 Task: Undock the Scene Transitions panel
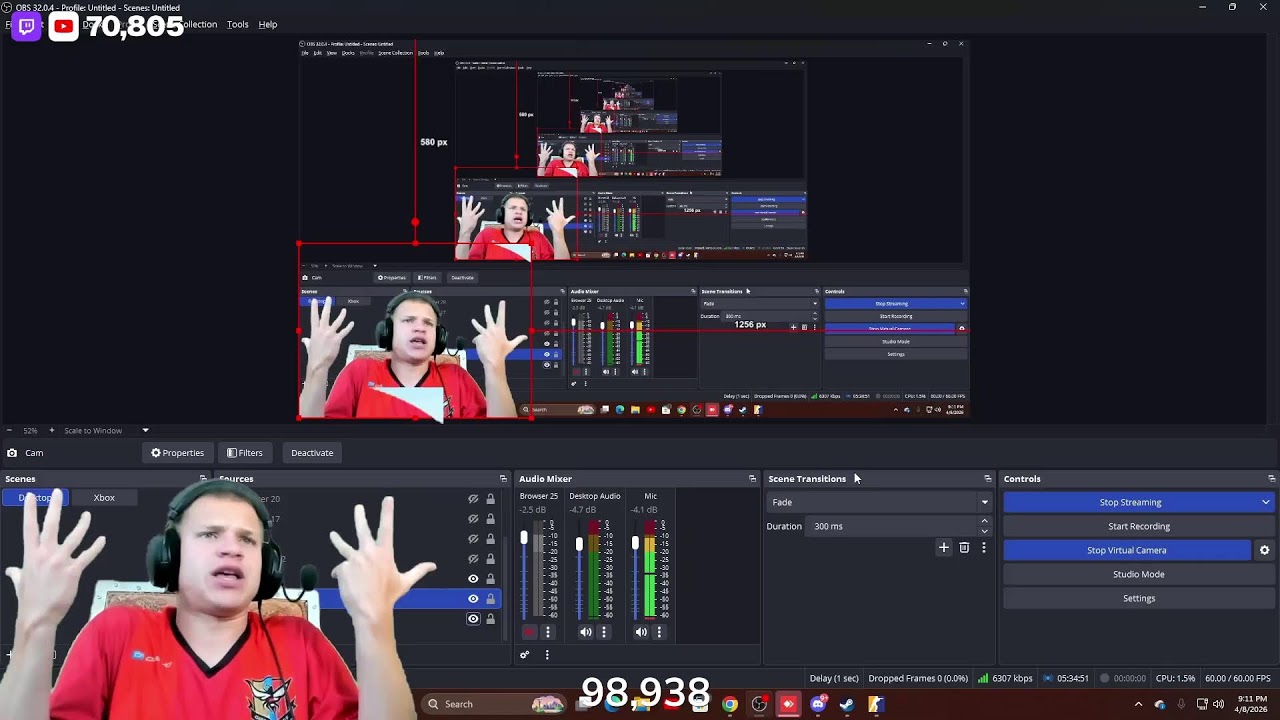(x=988, y=479)
